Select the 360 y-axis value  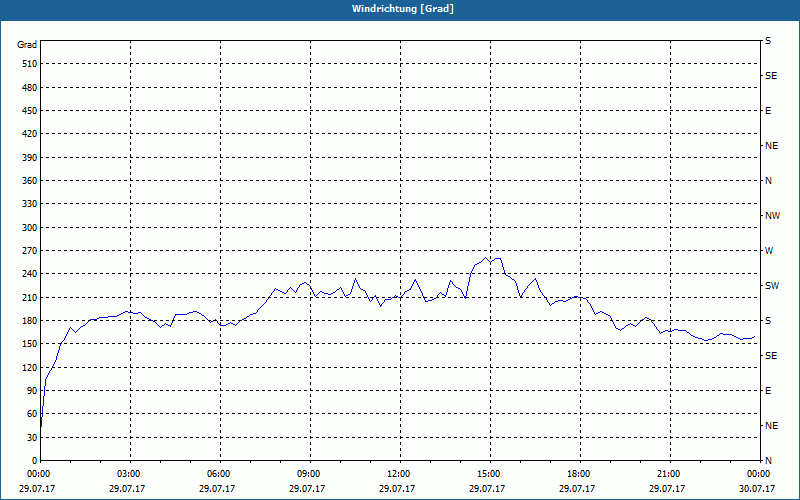pos(30,181)
